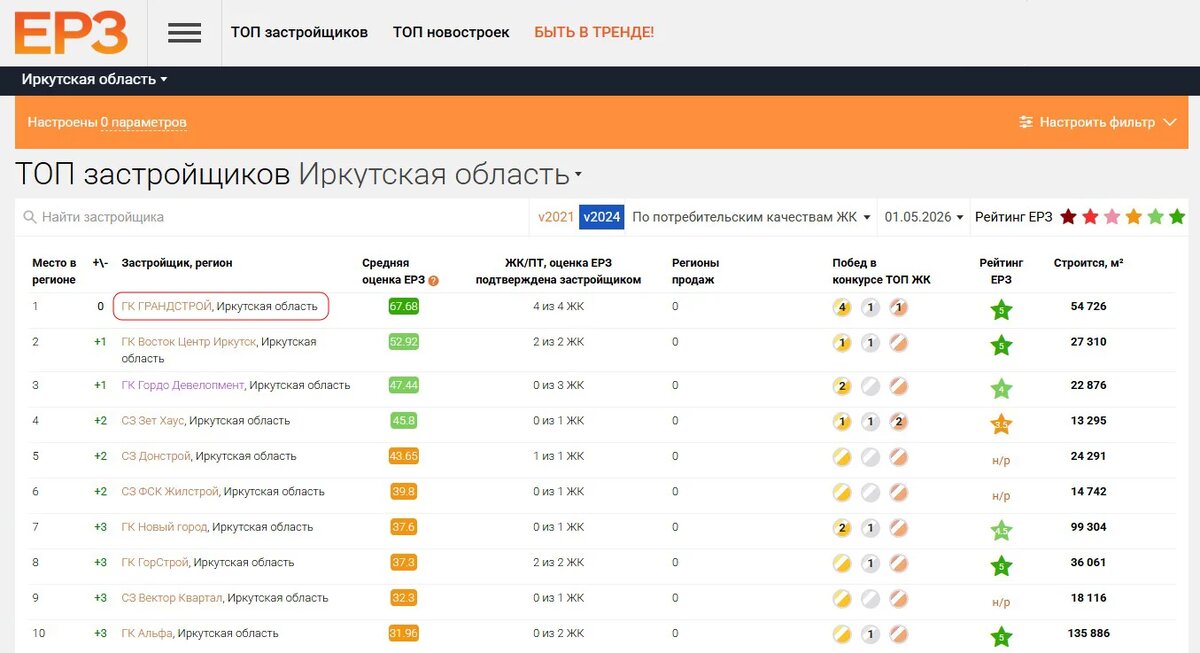This screenshot has height=653, width=1200.
Task: Open По потребительским качествам ЖК dropdown
Action: pyautogui.click(x=751, y=217)
